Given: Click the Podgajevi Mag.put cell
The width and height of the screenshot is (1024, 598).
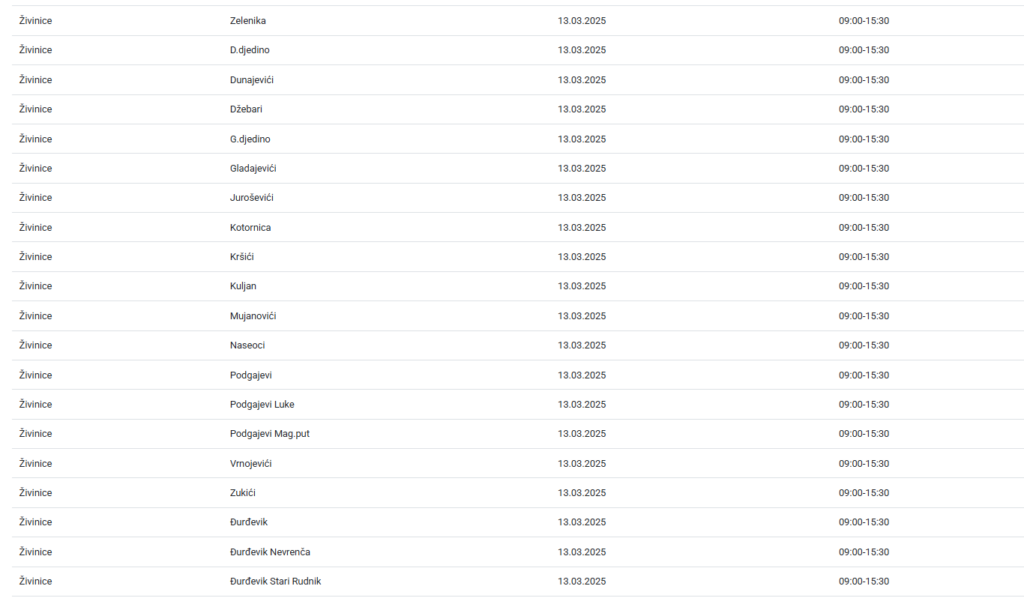Looking at the screenshot, I should click(x=270, y=433).
